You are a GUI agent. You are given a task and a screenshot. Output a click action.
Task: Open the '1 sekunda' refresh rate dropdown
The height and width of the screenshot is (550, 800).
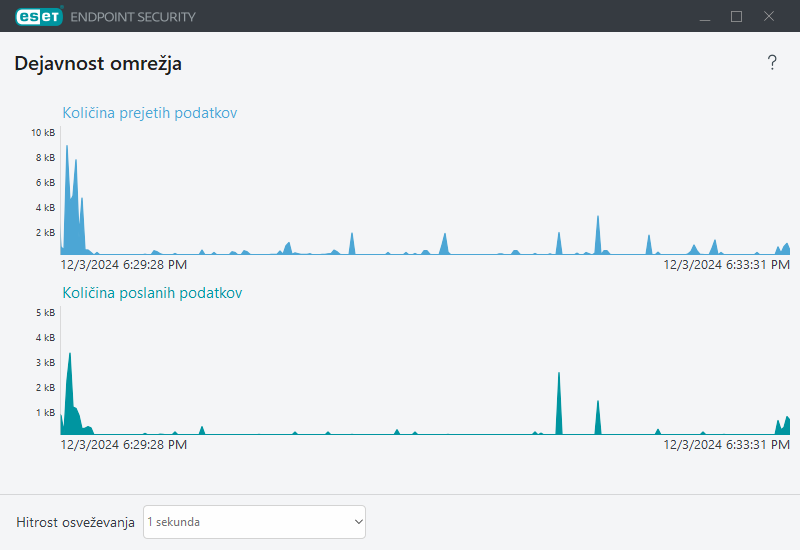click(x=254, y=522)
